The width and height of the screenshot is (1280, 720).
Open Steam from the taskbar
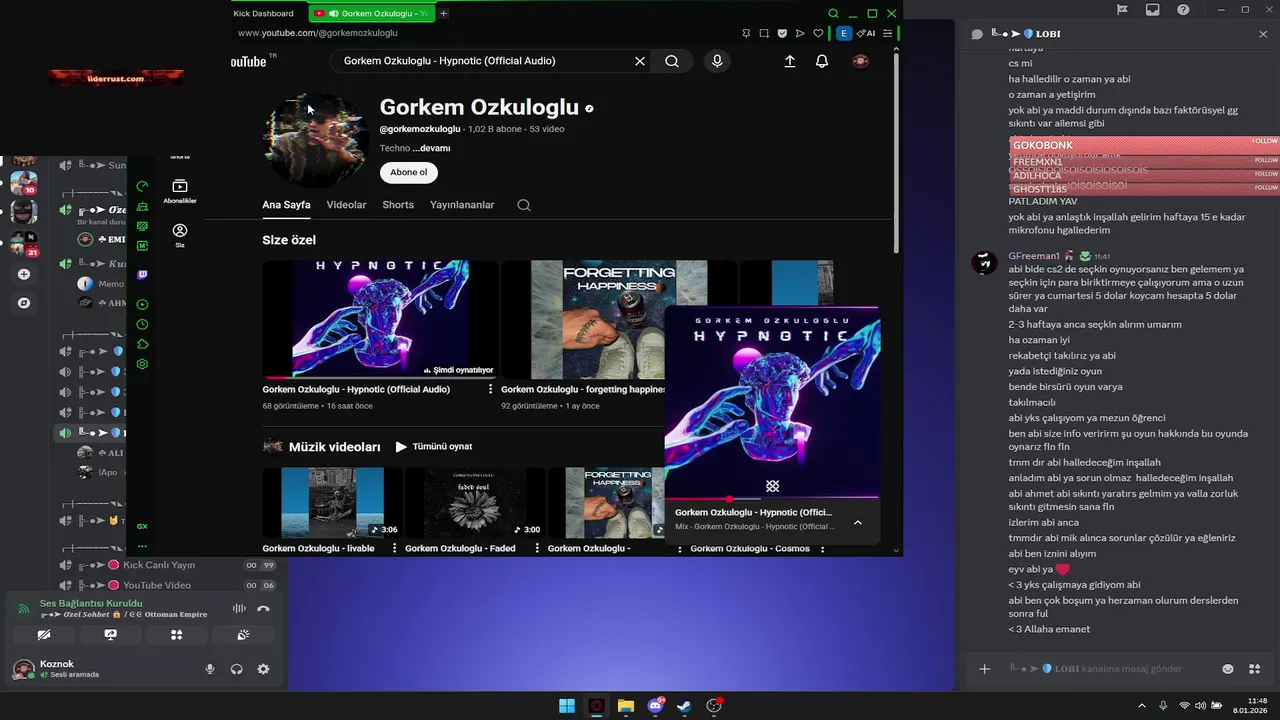[x=684, y=706]
